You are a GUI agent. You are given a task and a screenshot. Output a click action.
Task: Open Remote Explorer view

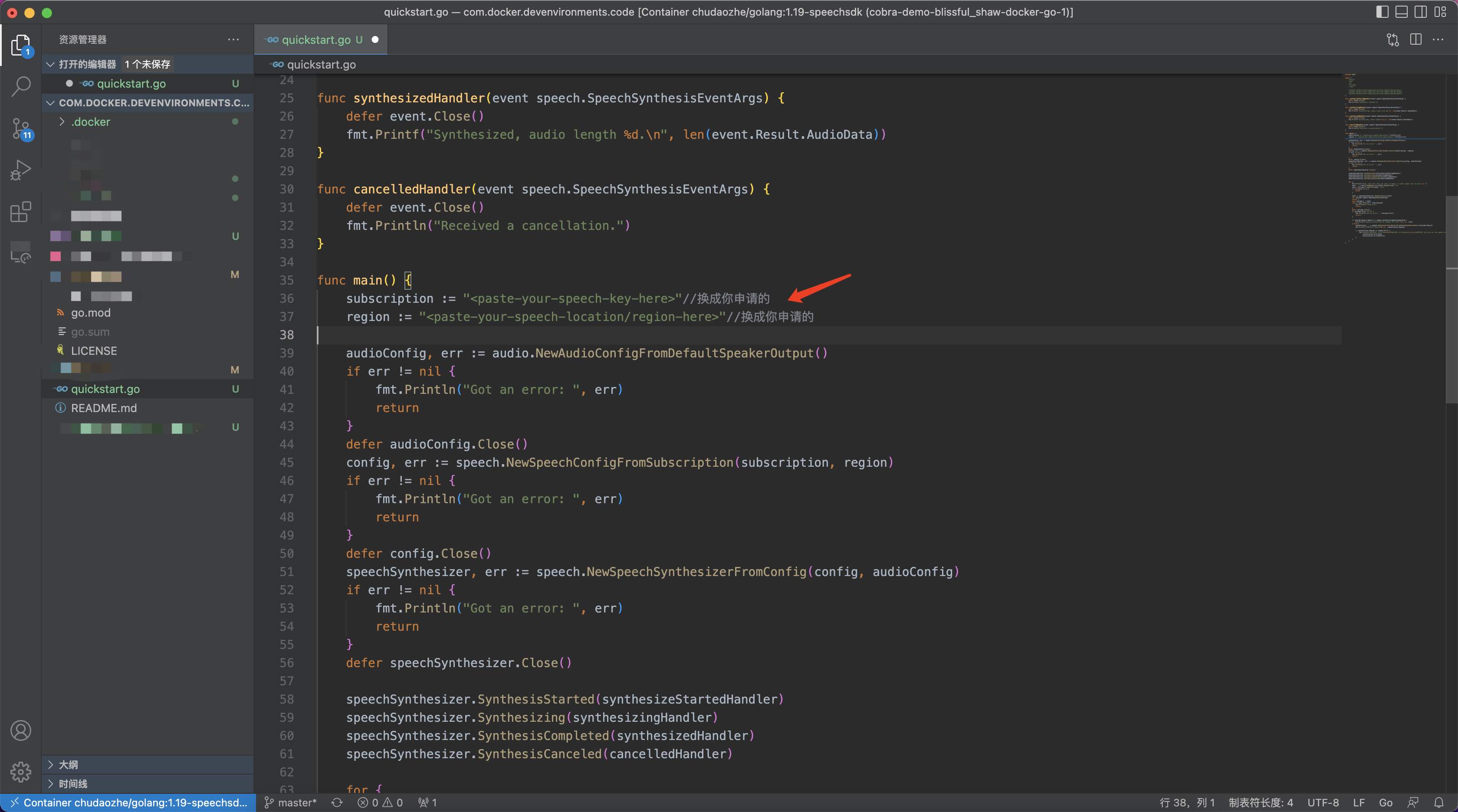click(x=21, y=252)
